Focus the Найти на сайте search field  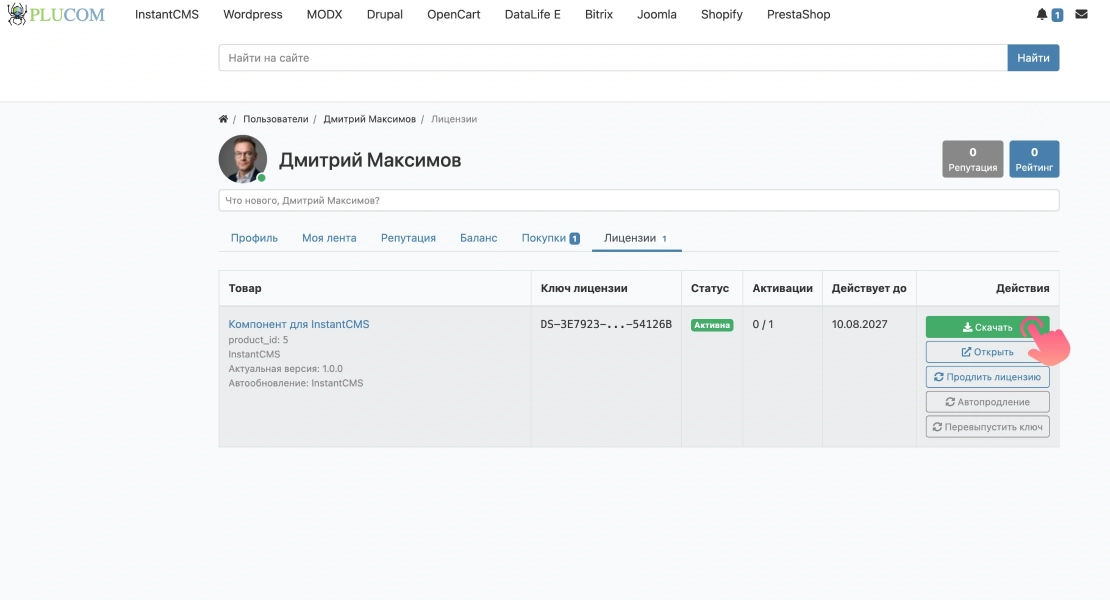click(x=613, y=58)
